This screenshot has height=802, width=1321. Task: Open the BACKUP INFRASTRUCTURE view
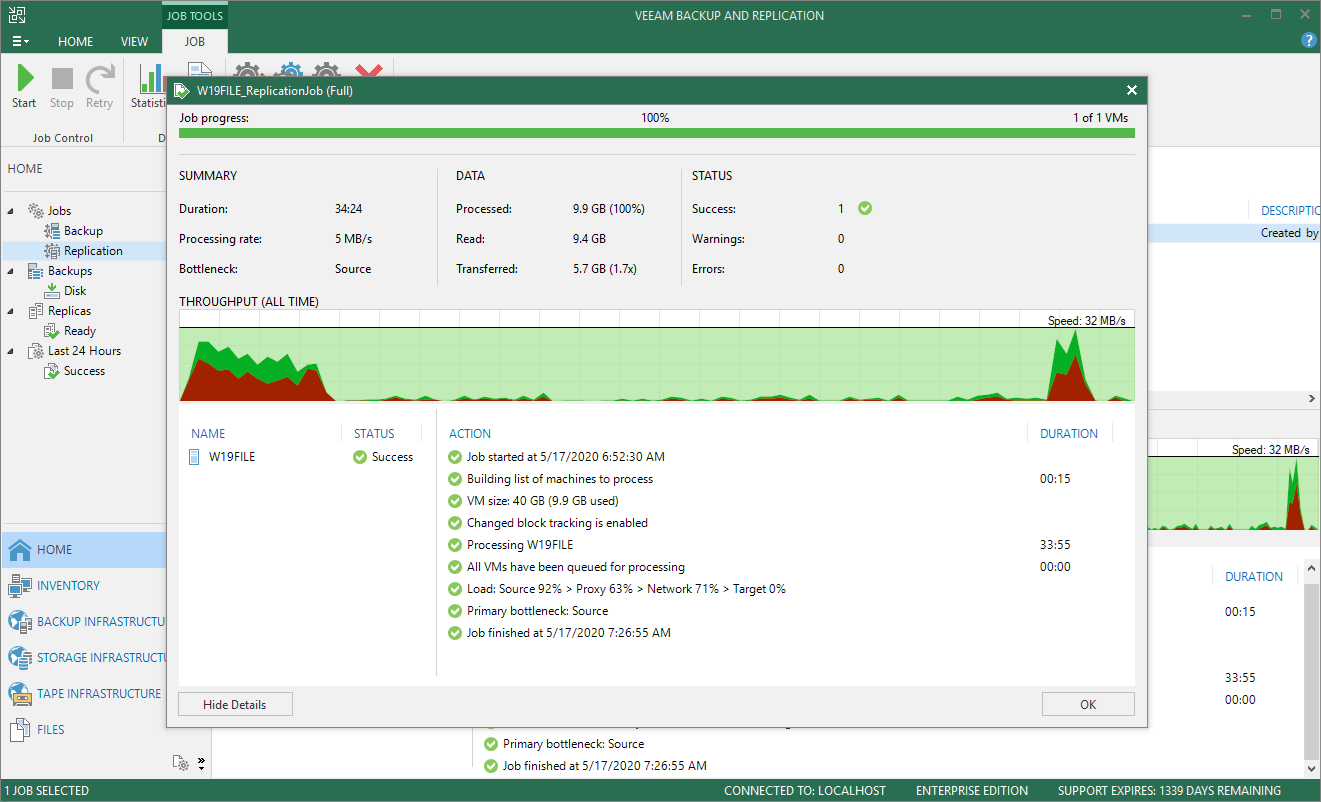[x=82, y=621]
